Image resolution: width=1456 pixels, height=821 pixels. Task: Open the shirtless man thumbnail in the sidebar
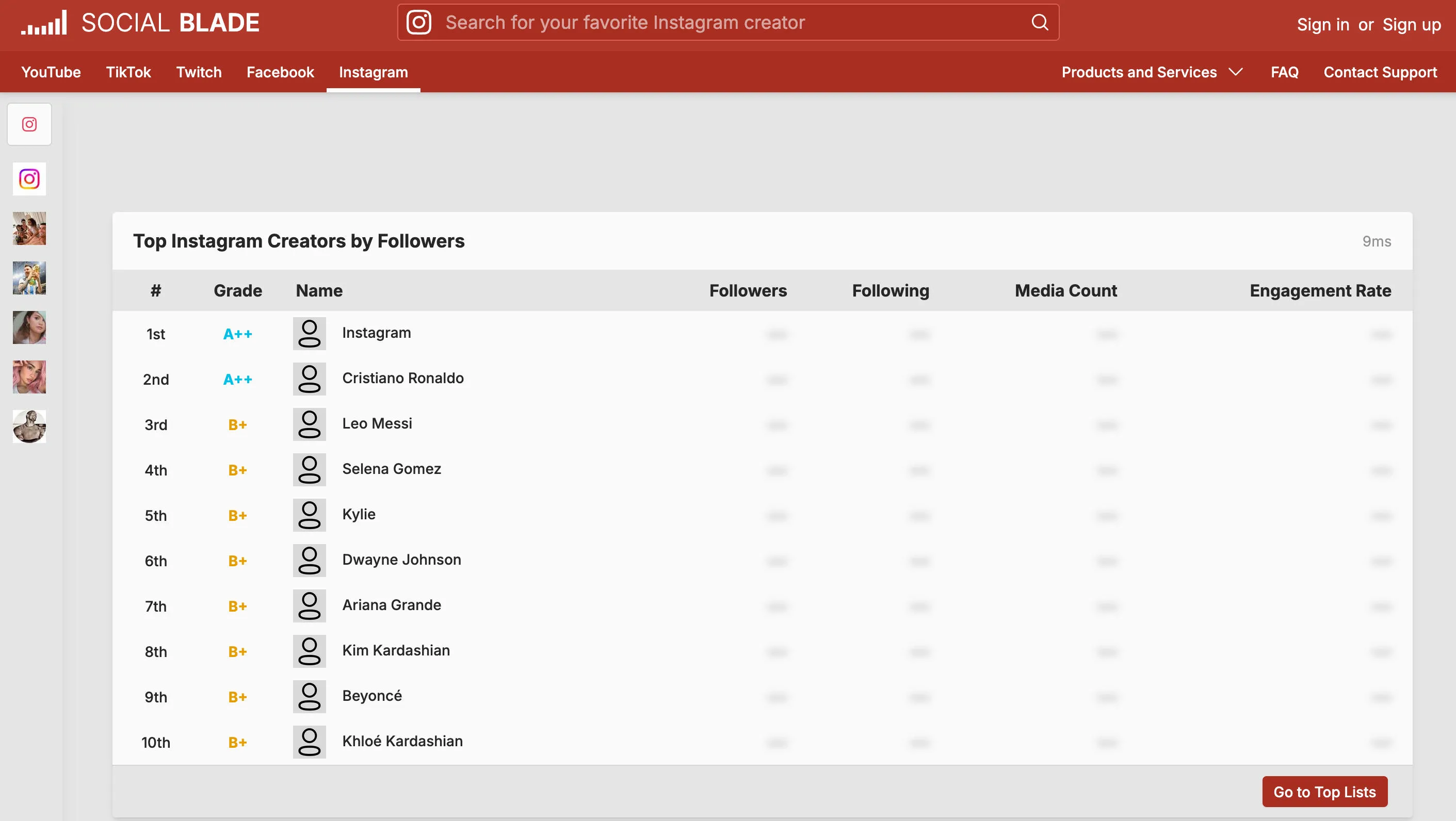tap(29, 426)
